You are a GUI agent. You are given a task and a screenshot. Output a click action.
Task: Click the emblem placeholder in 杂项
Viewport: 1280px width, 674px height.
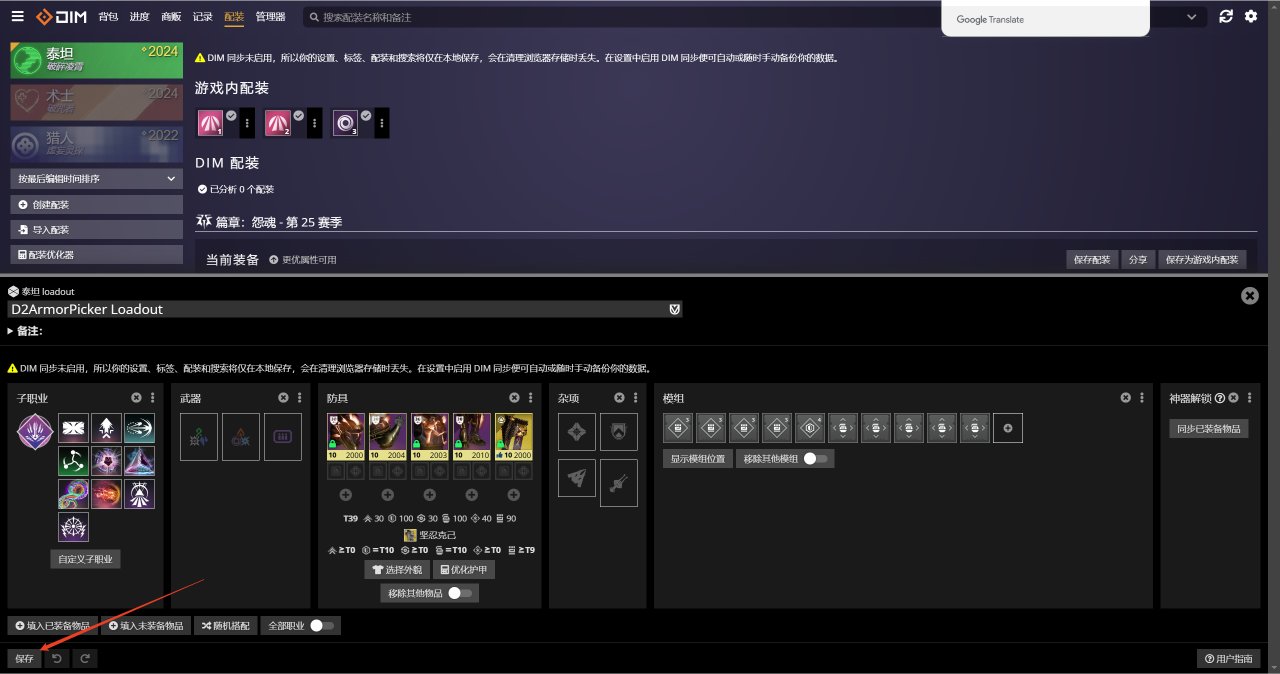(619, 432)
